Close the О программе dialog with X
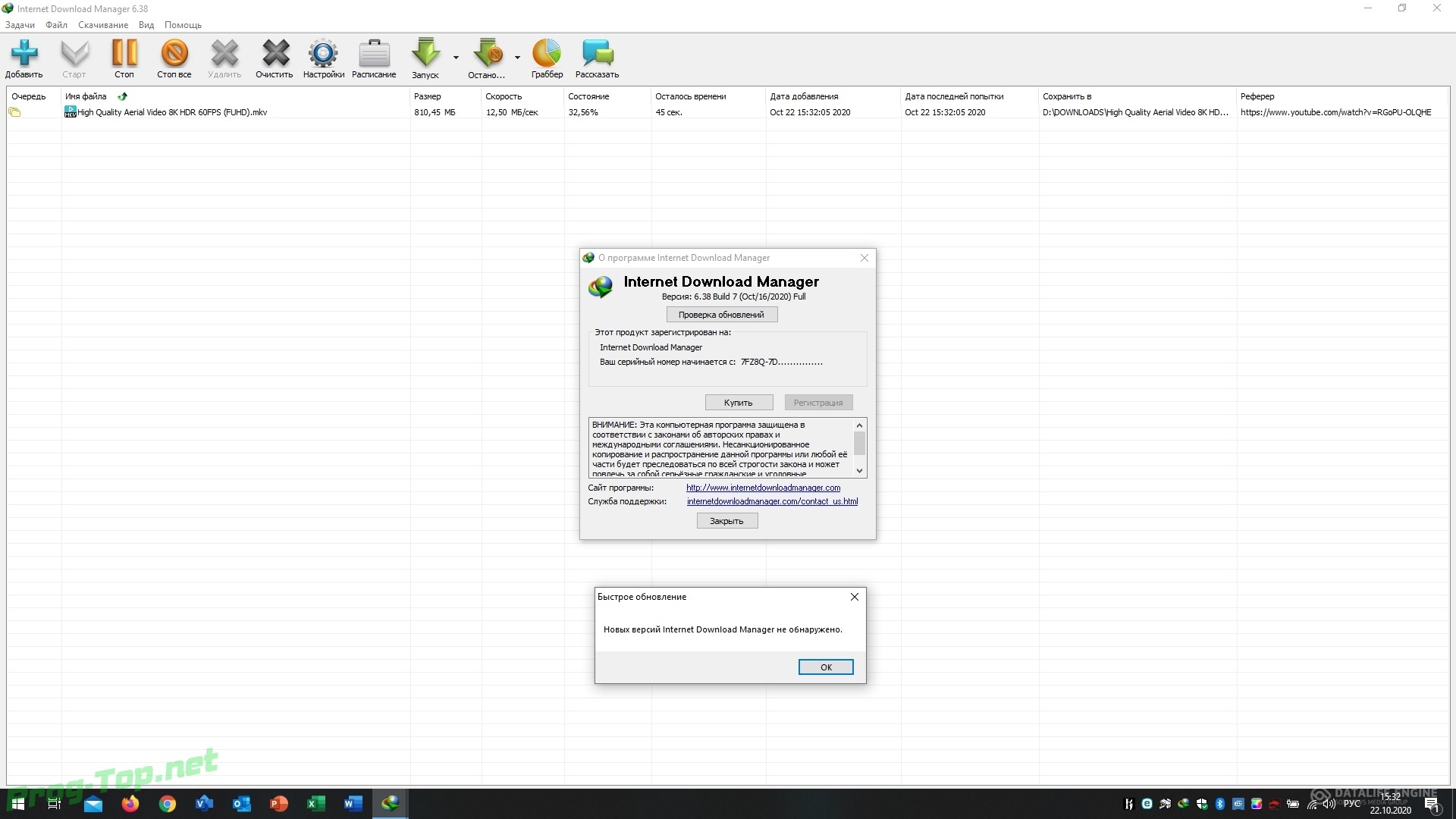 [864, 258]
